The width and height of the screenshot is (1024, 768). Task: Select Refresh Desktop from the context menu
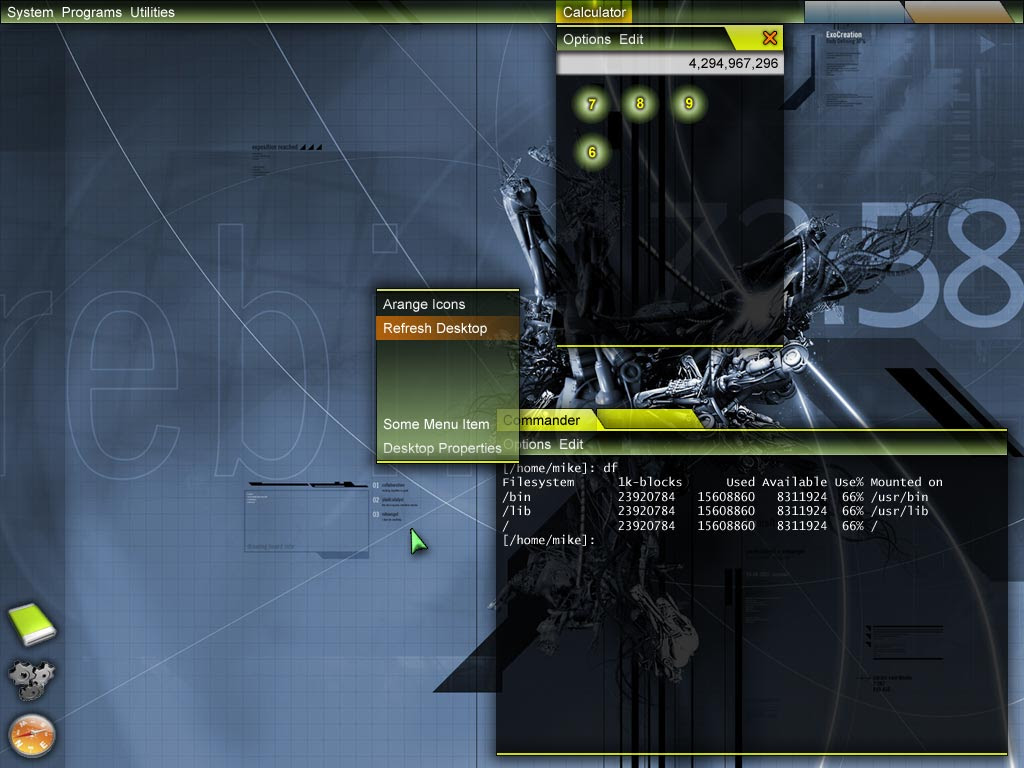pyautogui.click(x=434, y=328)
